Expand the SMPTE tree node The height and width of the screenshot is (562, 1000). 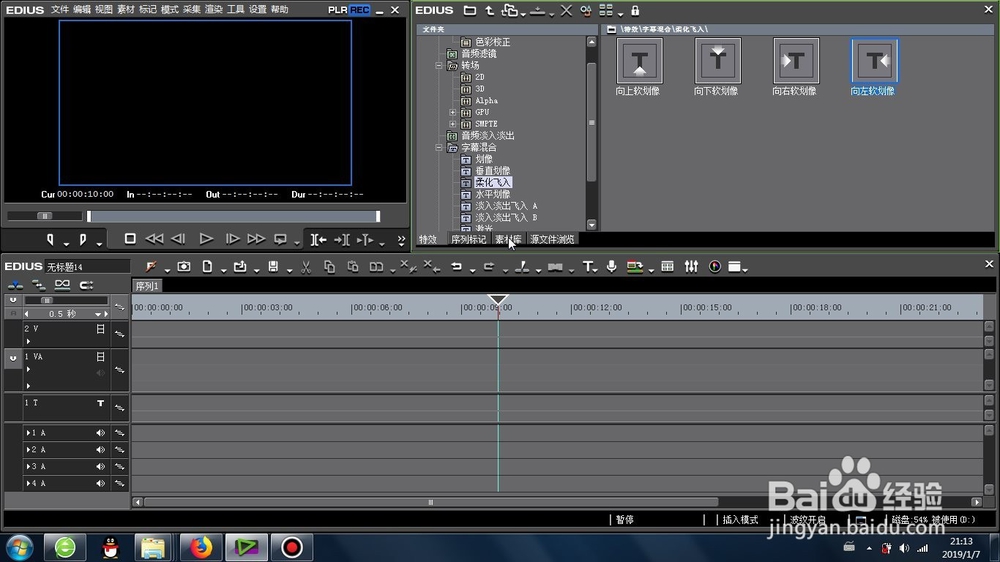pos(453,124)
